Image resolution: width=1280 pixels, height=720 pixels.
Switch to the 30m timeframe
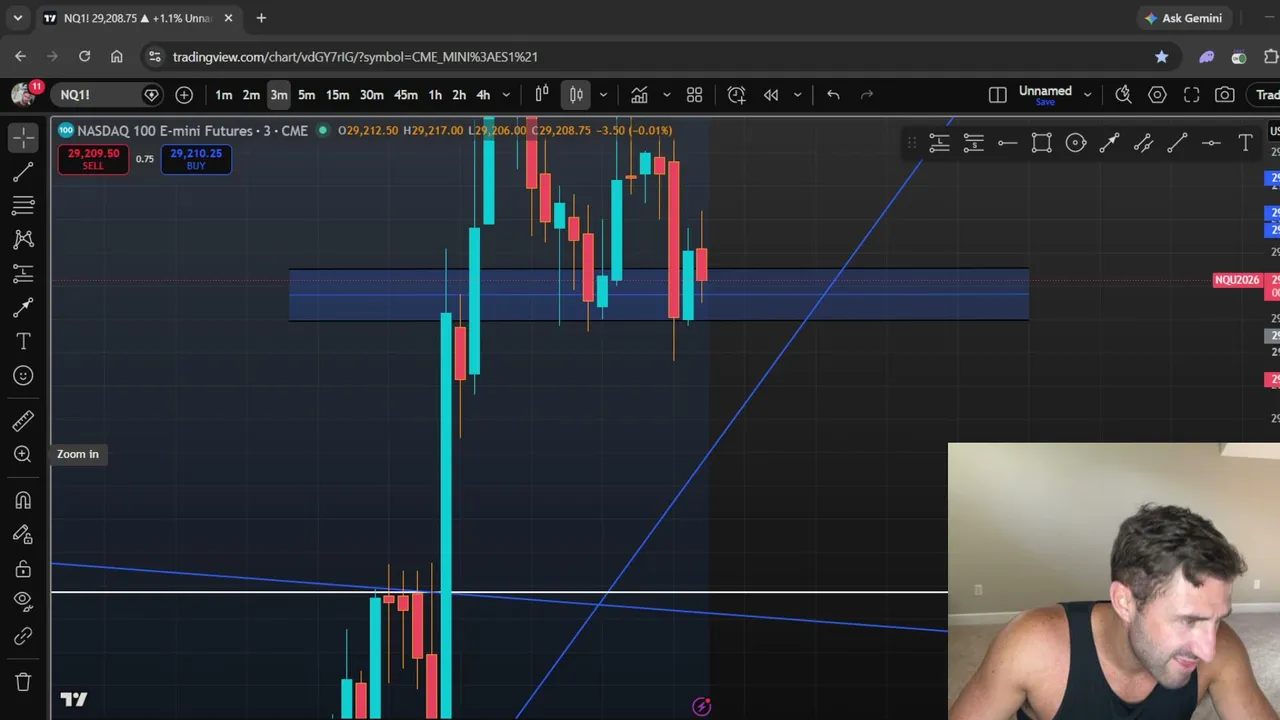click(372, 95)
